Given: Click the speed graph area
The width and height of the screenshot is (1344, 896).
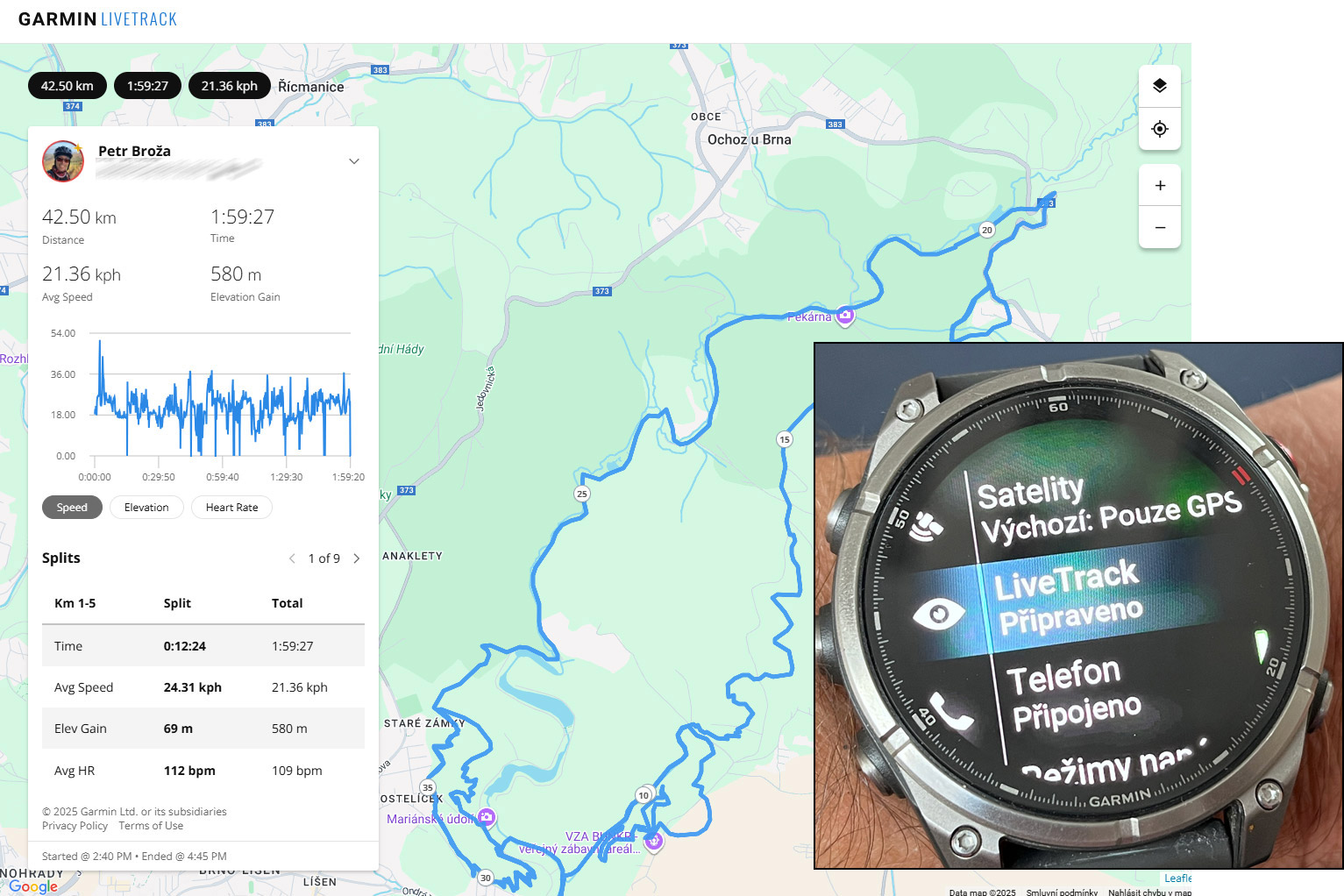Looking at the screenshot, I should click(x=222, y=395).
